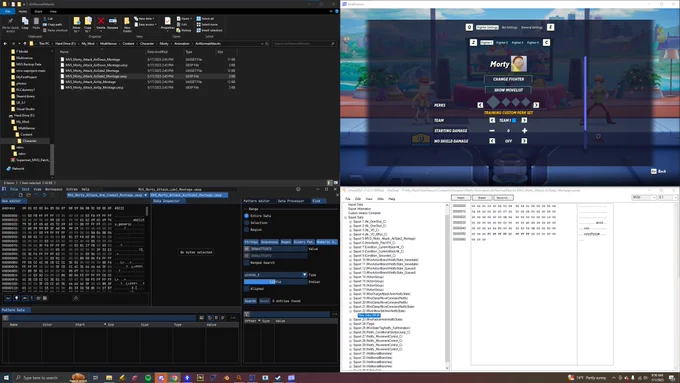Switch to the Sequences search tab
Viewport: 680px width, 383px height.
[x=269, y=242]
